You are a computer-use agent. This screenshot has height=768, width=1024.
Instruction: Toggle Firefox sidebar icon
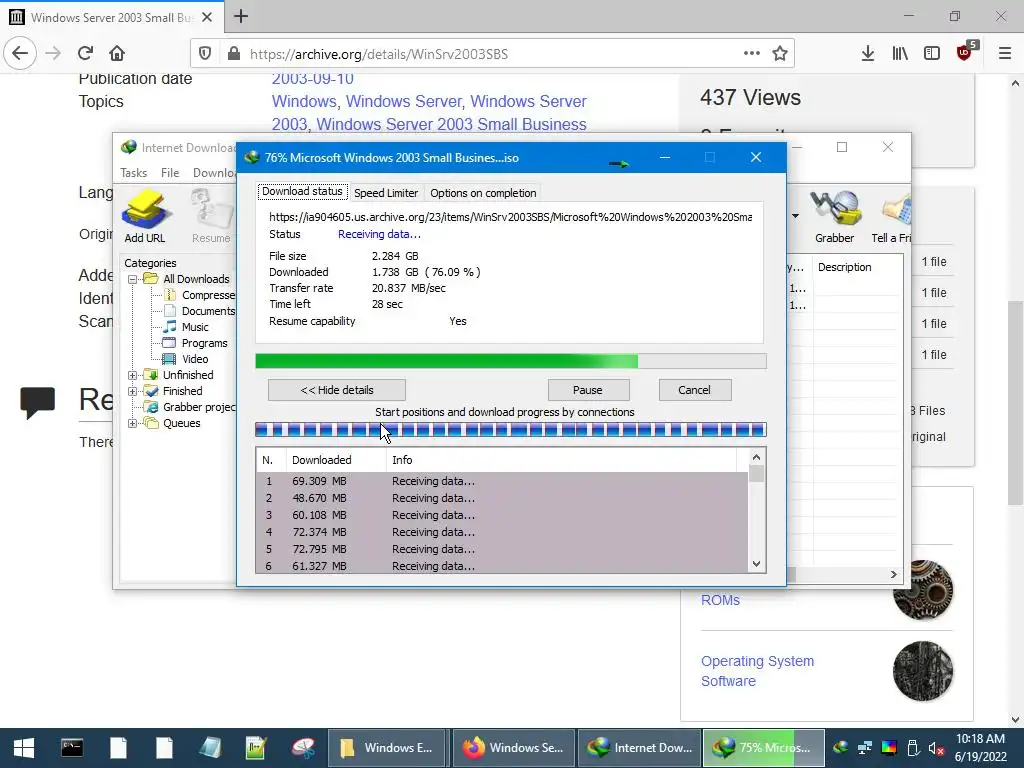click(x=932, y=54)
